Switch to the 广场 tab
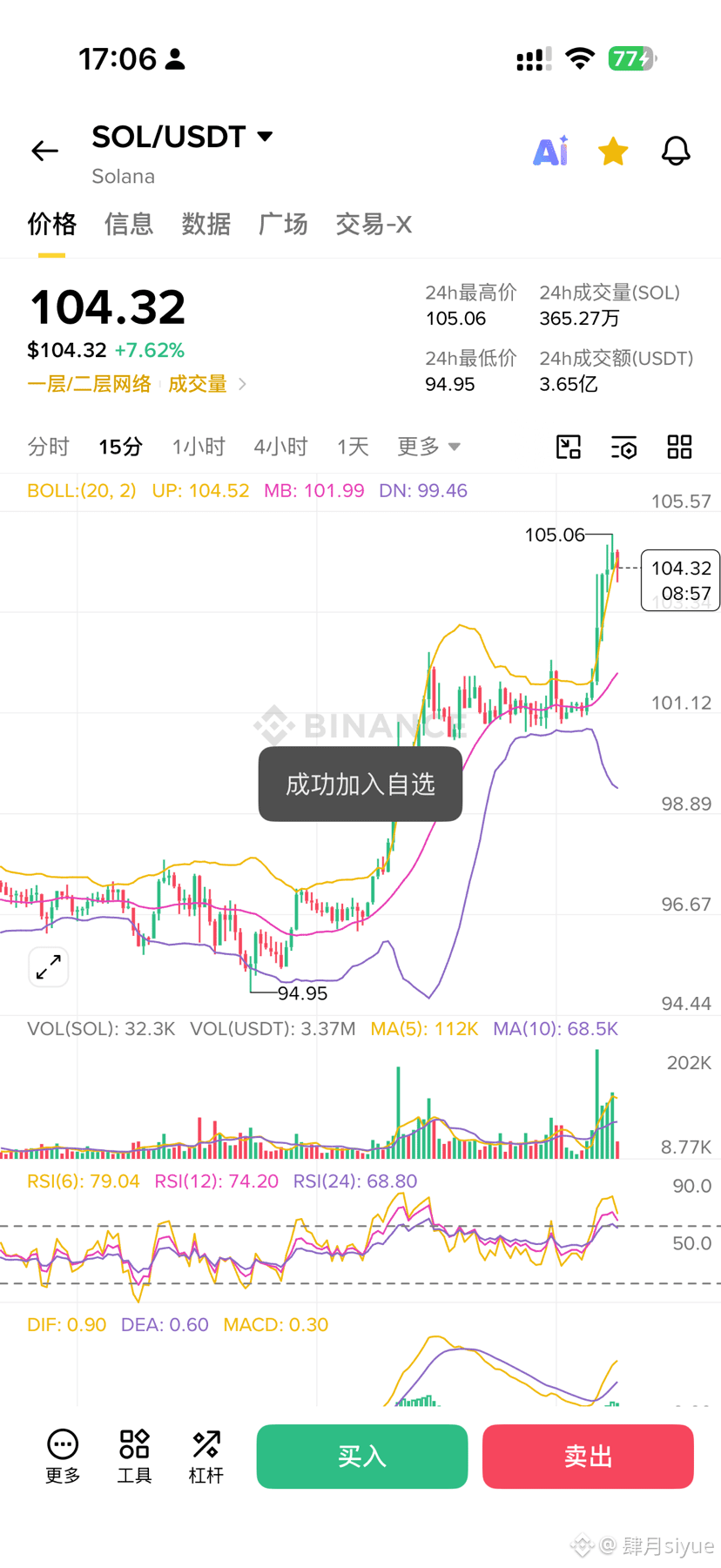Viewport: 721px width, 1568px height. (283, 224)
